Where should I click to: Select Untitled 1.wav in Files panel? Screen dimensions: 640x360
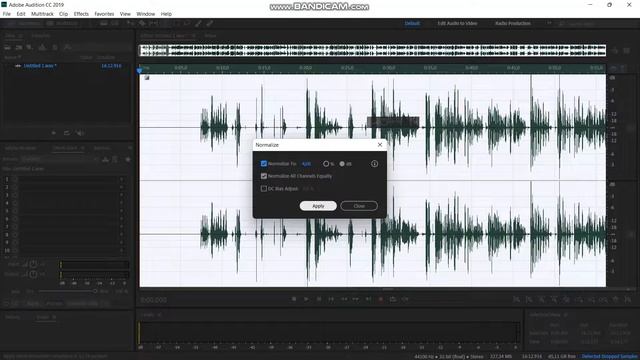[40, 66]
